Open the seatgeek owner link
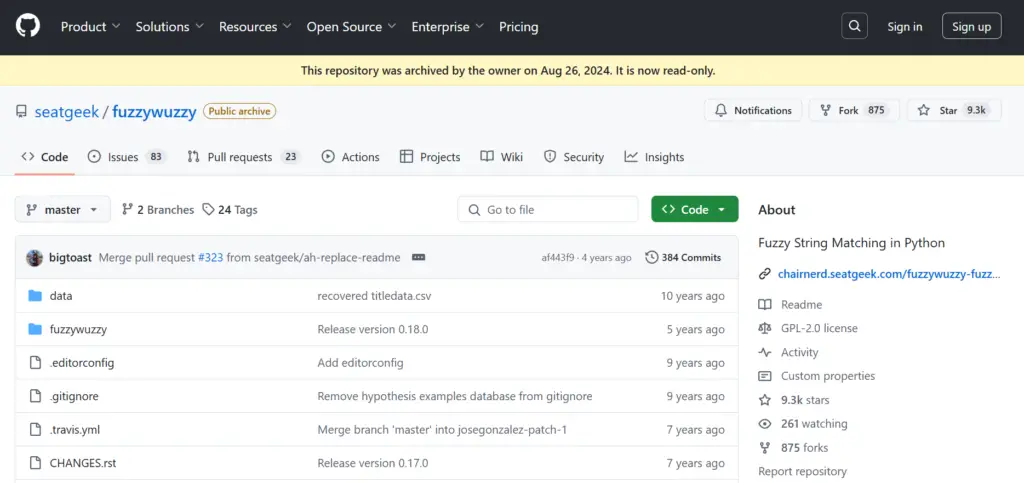This screenshot has width=1024, height=483. pos(67,112)
